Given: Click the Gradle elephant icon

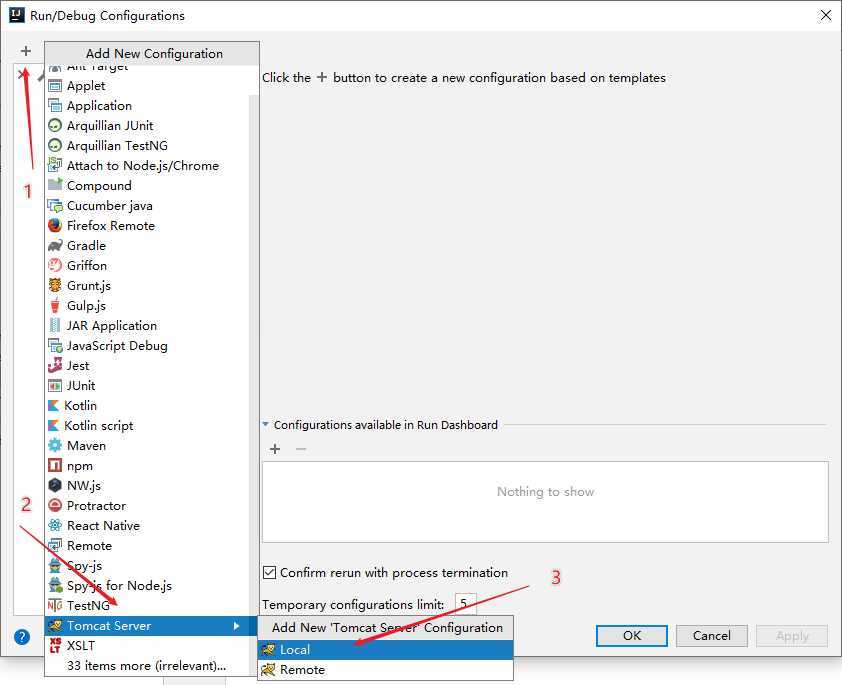Looking at the screenshot, I should pyautogui.click(x=55, y=245).
